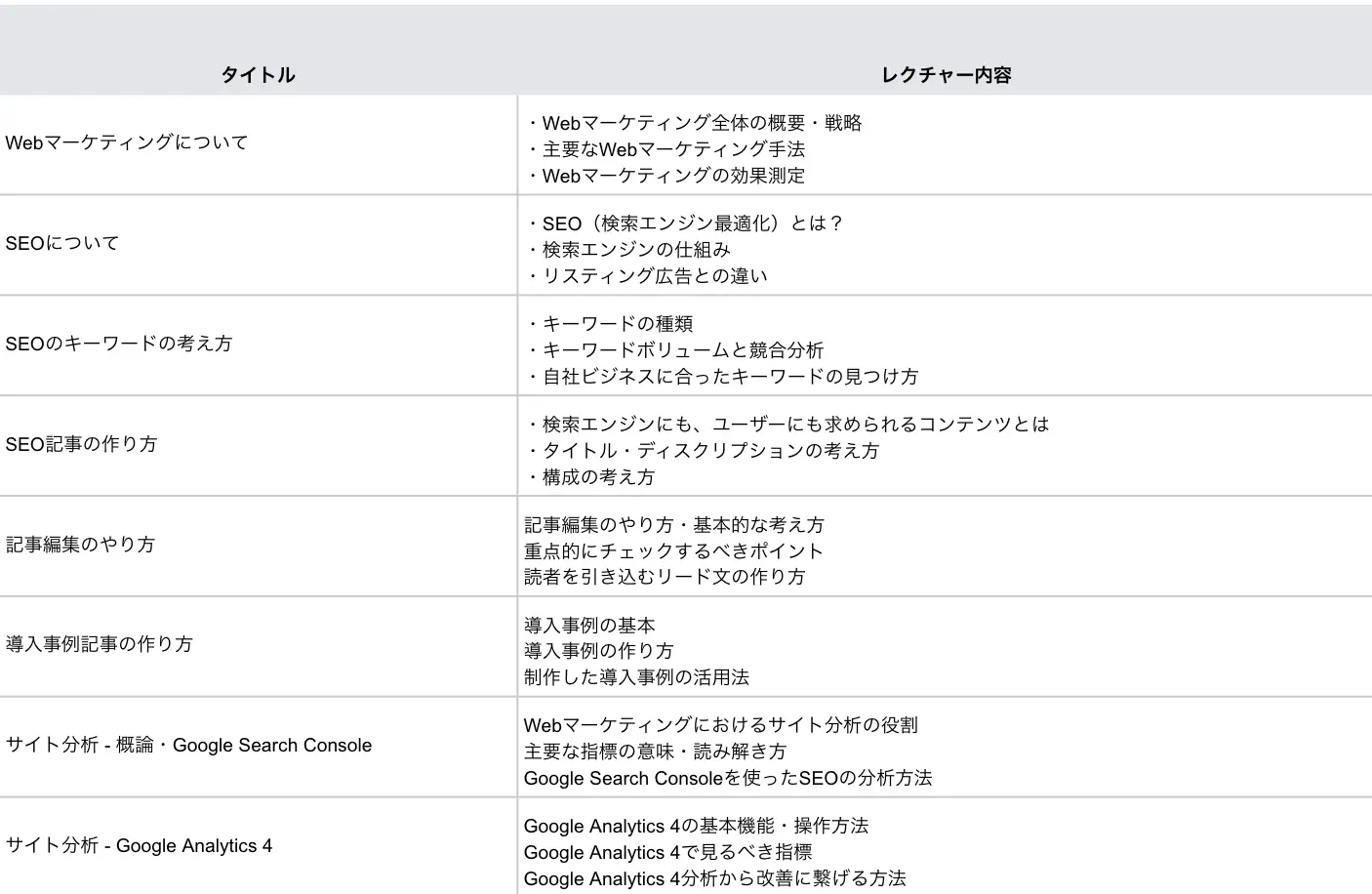Image resolution: width=1372 pixels, height=894 pixels.
Task: Click the 記事編集のやり方 title cell
Action: (81, 545)
